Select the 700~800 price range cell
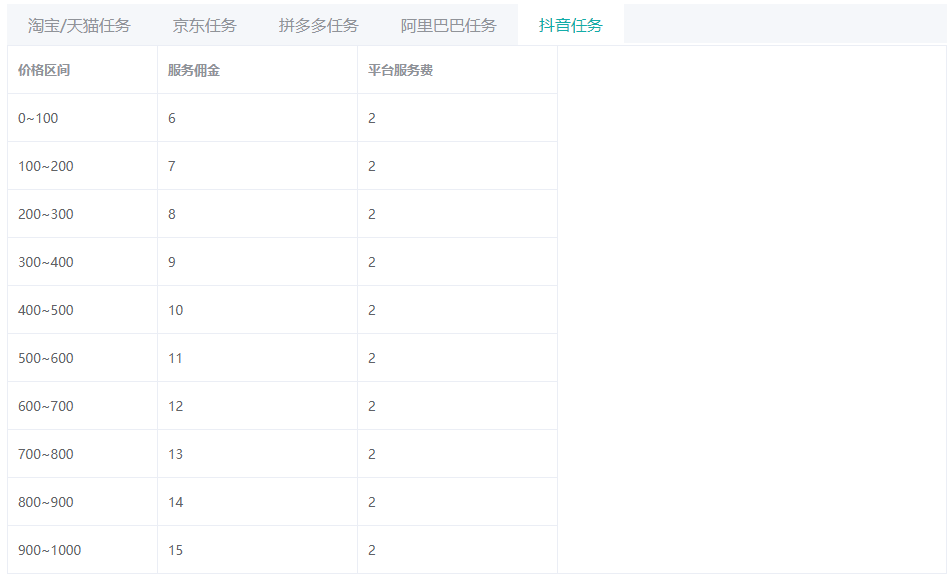Screen dimensions: 951x578 82,454
